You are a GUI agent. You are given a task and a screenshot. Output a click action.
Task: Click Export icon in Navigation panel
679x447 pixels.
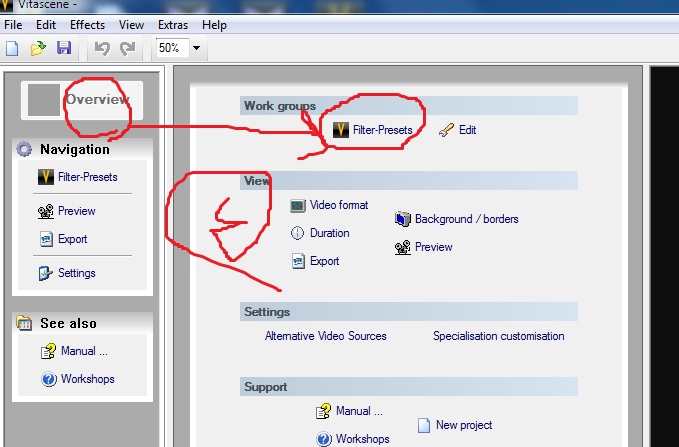(x=46, y=239)
